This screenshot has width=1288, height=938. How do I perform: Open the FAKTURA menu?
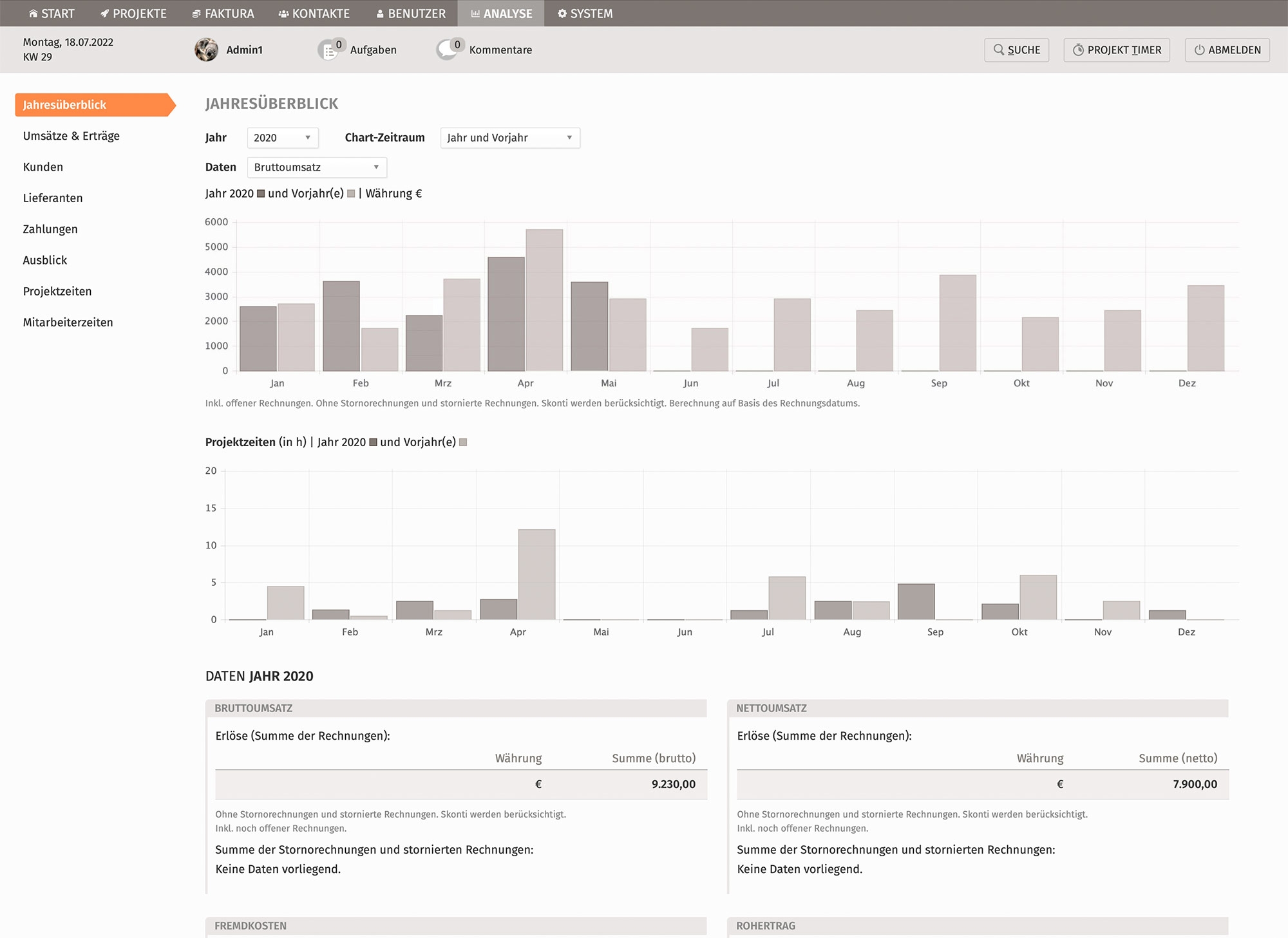coord(223,14)
